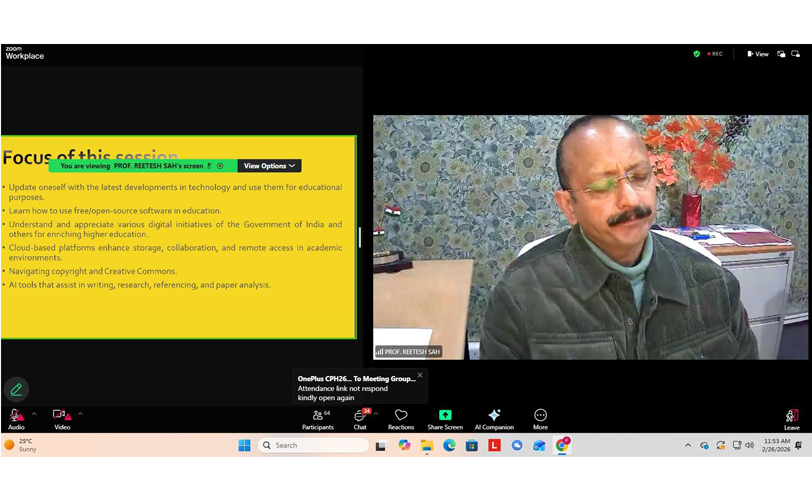Screen dimensions: 812x504
Task: Open Microsoft Store from the taskbar
Action: click(x=472, y=445)
